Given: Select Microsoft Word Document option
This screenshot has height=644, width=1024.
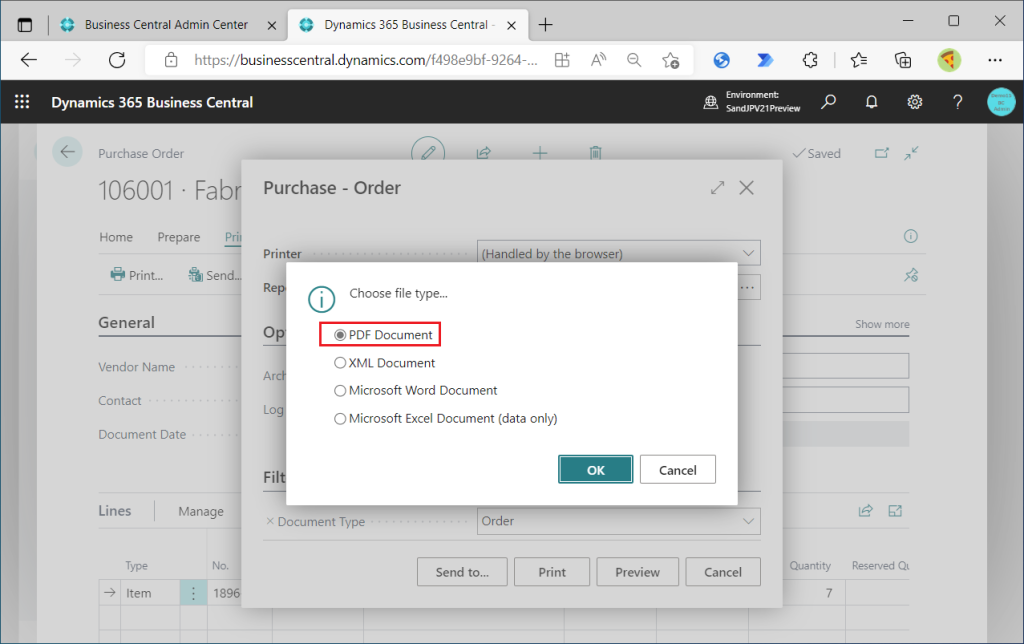Looking at the screenshot, I should pos(415,391).
